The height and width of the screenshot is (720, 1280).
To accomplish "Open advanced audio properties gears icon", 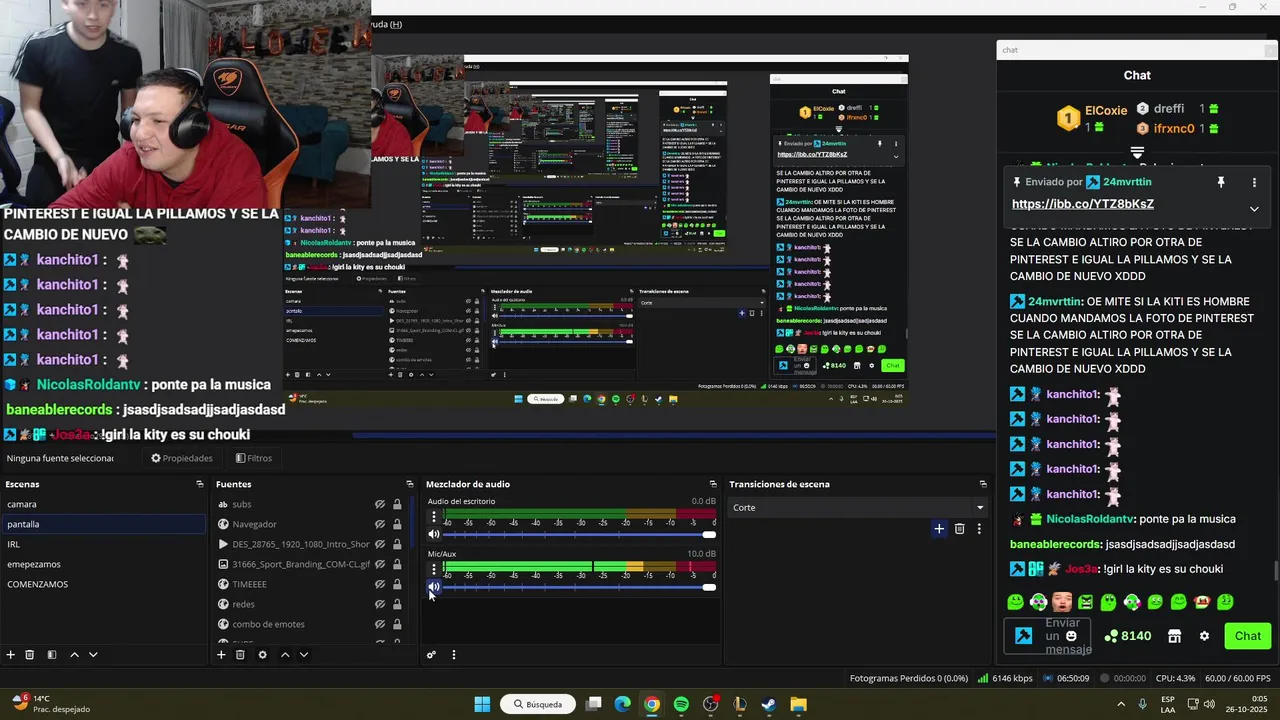I will click(x=431, y=655).
